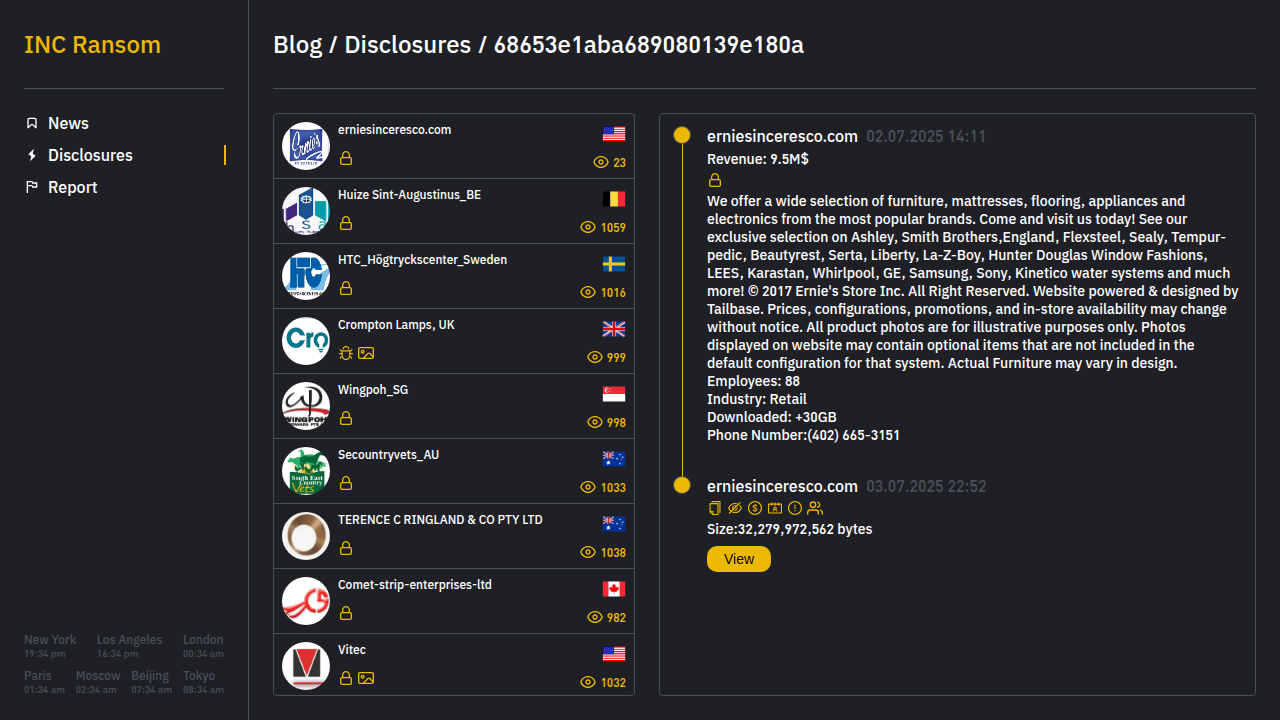Click the Ernie's logo thumbnail
1280x720 pixels.
tap(306, 146)
